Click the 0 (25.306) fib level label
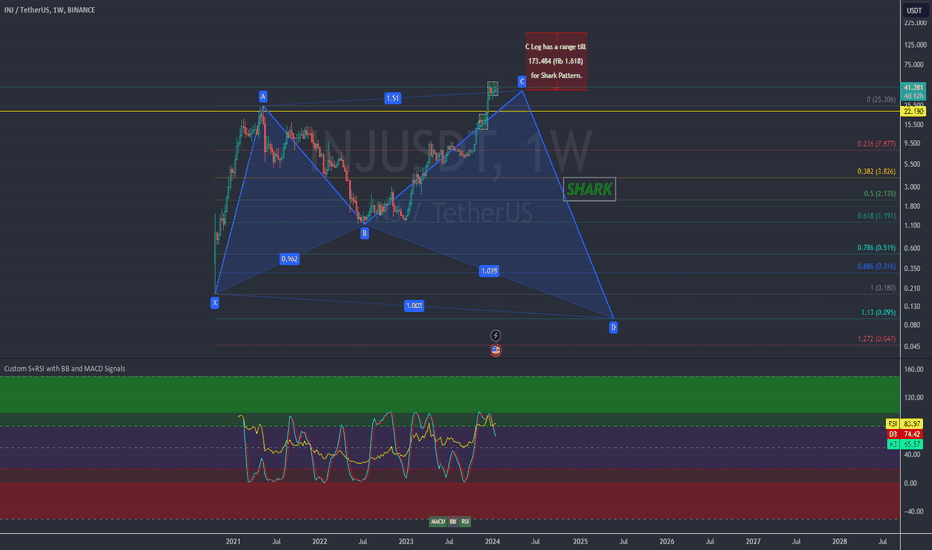 [881, 99]
